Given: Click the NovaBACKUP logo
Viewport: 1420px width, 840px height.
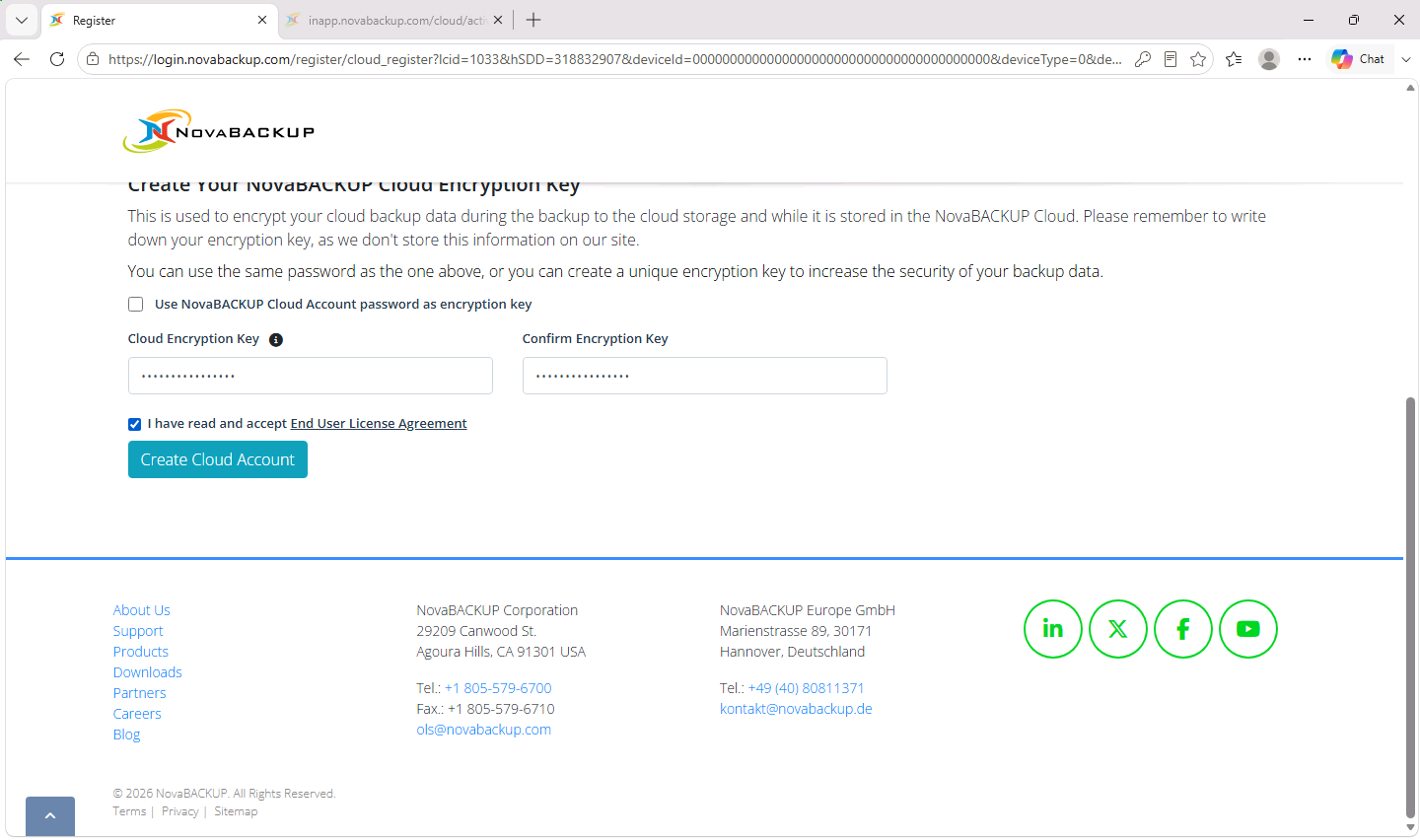Looking at the screenshot, I should [x=219, y=131].
